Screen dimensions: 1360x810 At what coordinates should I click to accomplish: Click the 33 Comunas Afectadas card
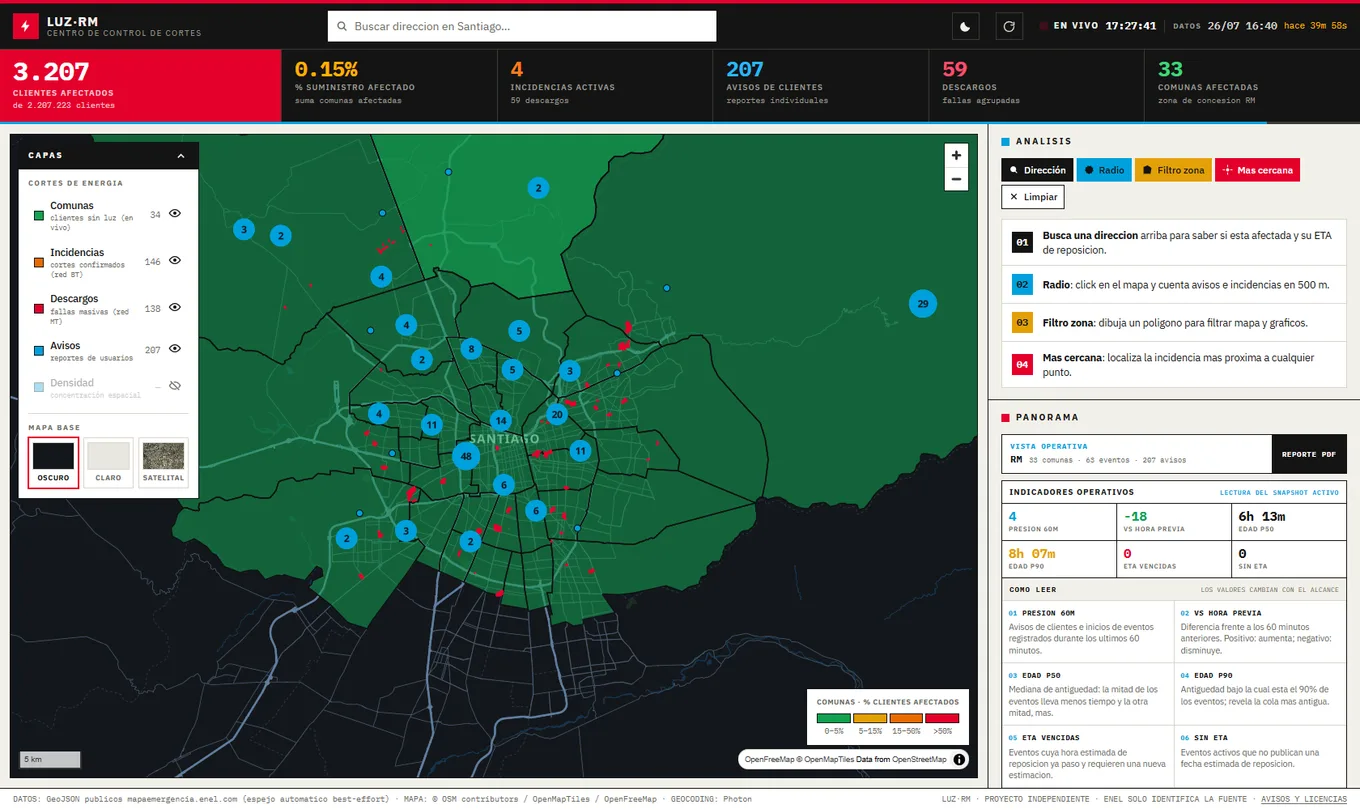coord(1252,86)
